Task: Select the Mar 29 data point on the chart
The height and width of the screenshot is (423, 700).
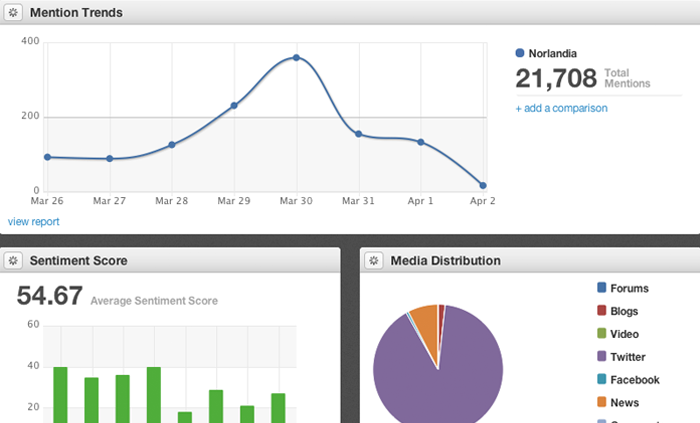Action: pos(234,106)
